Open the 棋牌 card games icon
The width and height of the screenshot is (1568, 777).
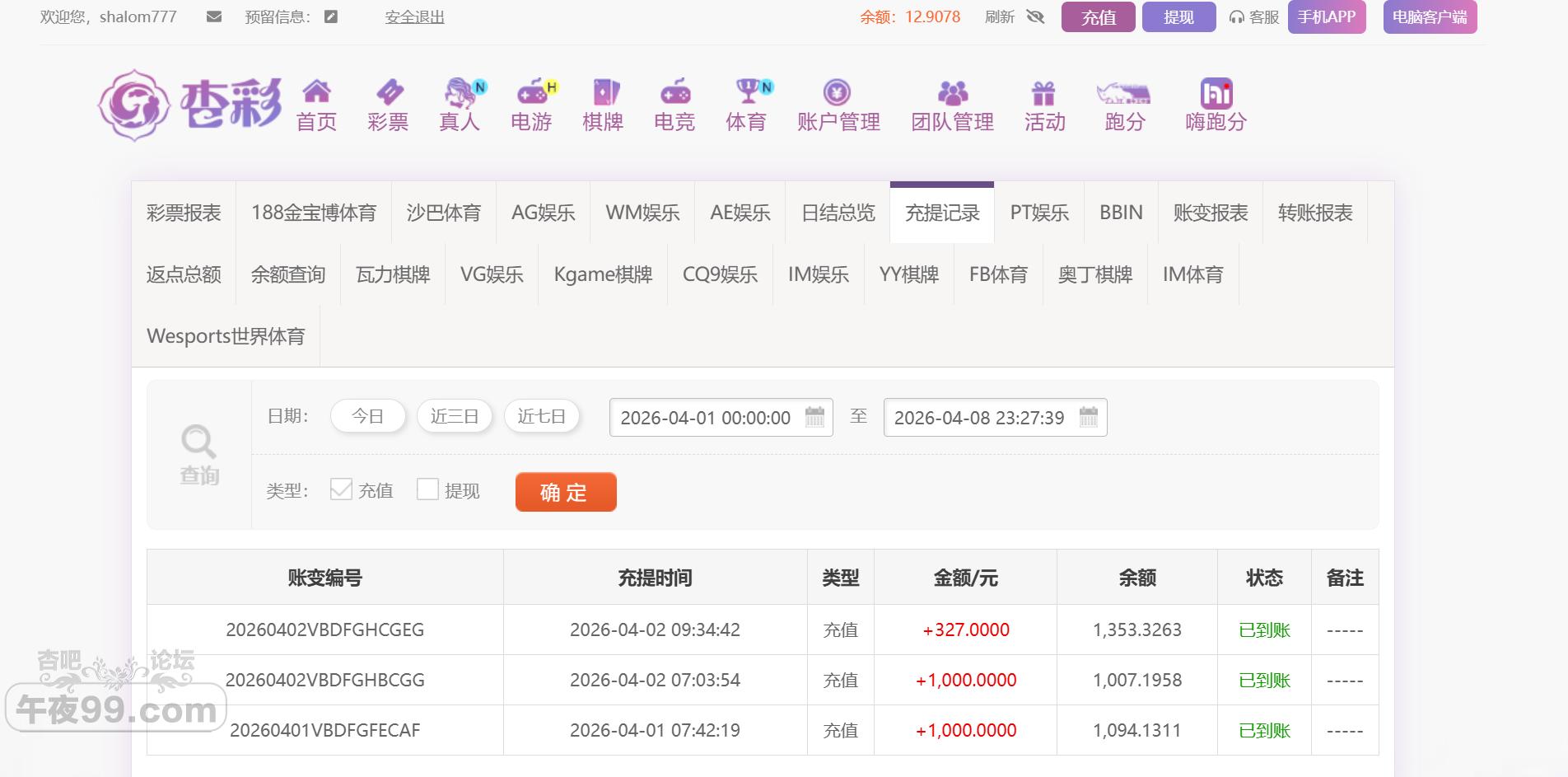[x=605, y=91]
